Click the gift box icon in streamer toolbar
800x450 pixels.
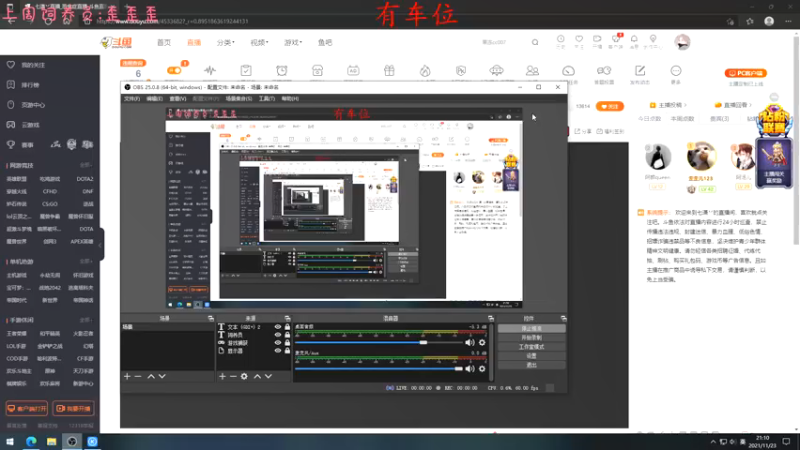389,71
